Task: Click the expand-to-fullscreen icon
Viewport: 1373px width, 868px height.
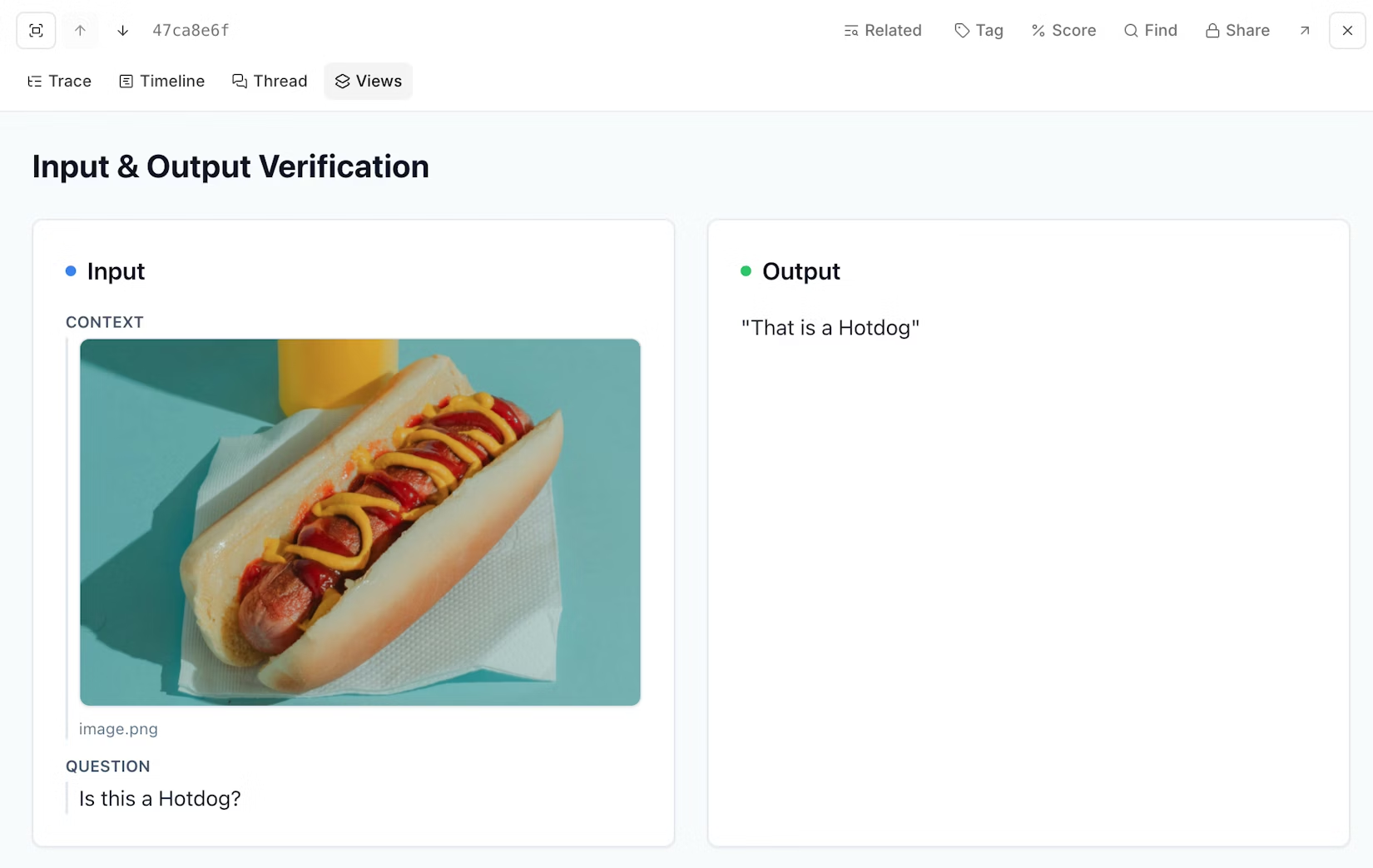Action: point(35,30)
